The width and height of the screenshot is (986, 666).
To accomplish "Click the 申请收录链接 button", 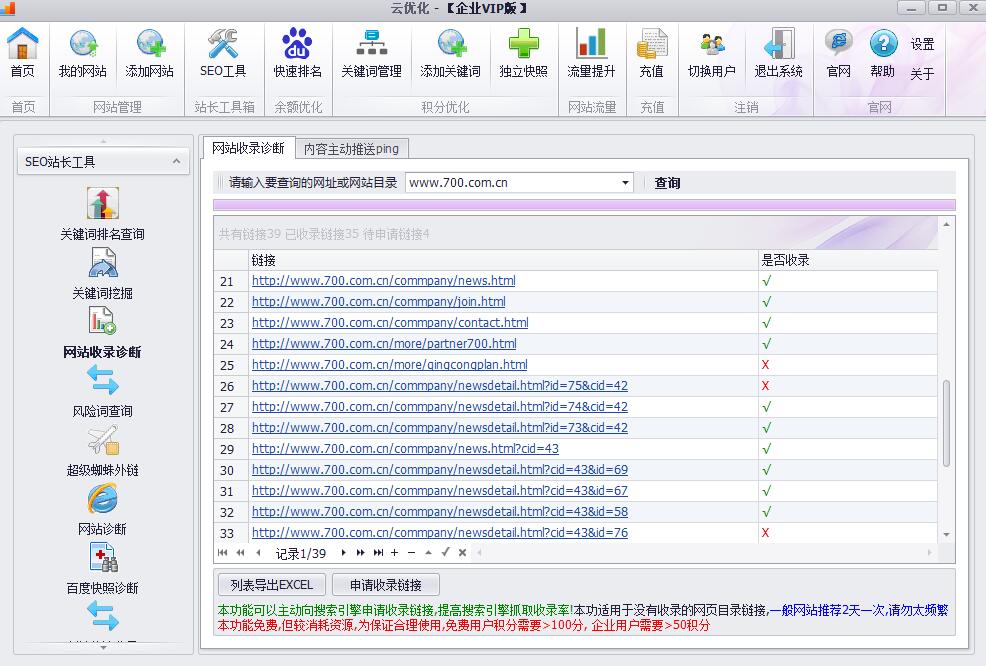I will click(386, 585).
